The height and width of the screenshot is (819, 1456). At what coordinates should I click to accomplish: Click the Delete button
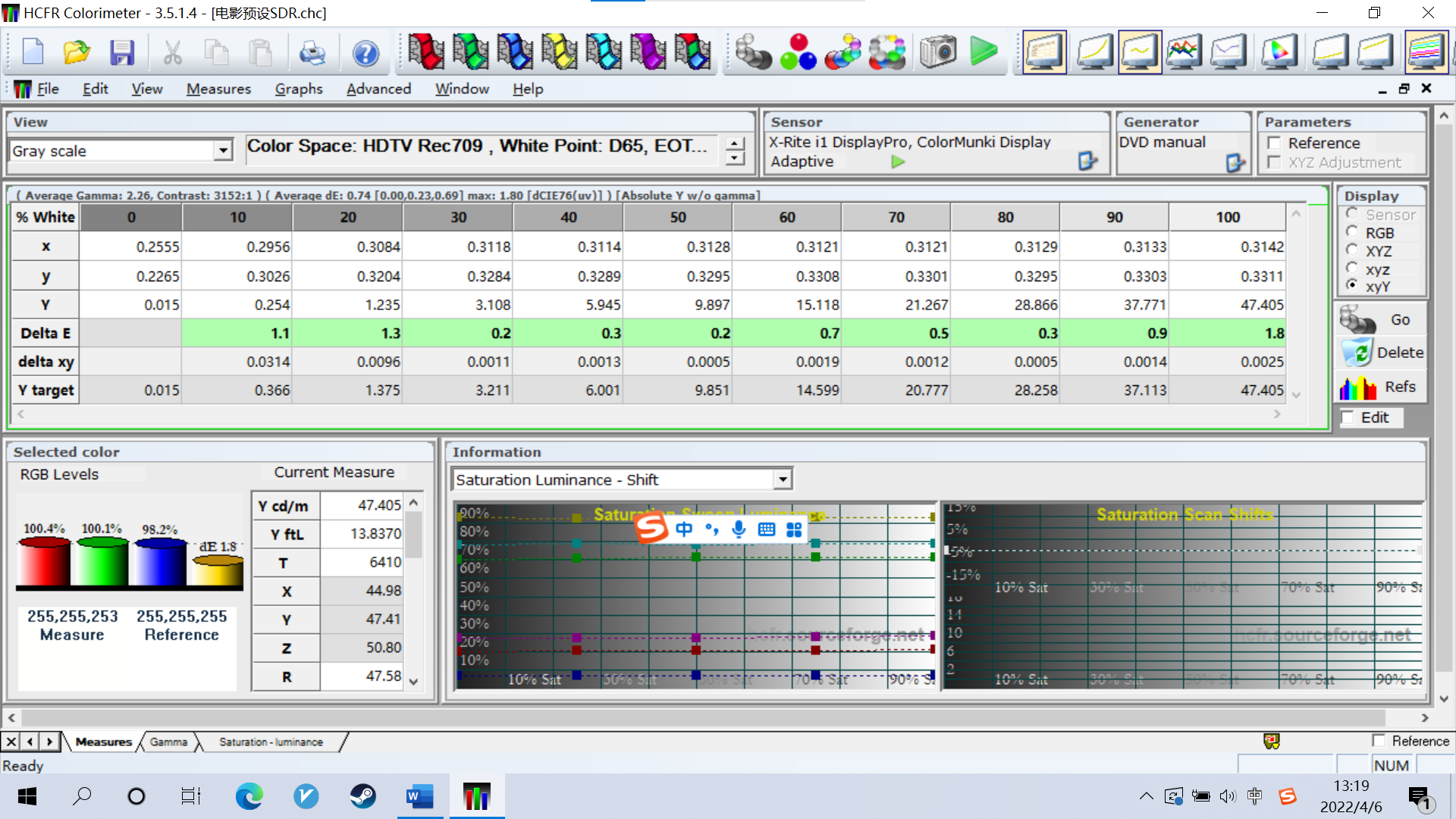(x=1382, y=353)
